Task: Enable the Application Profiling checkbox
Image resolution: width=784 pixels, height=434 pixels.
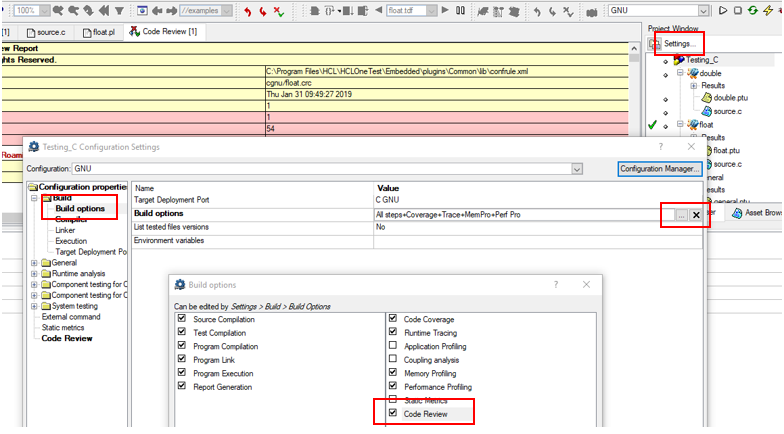Action: click(x=393, y=345)
